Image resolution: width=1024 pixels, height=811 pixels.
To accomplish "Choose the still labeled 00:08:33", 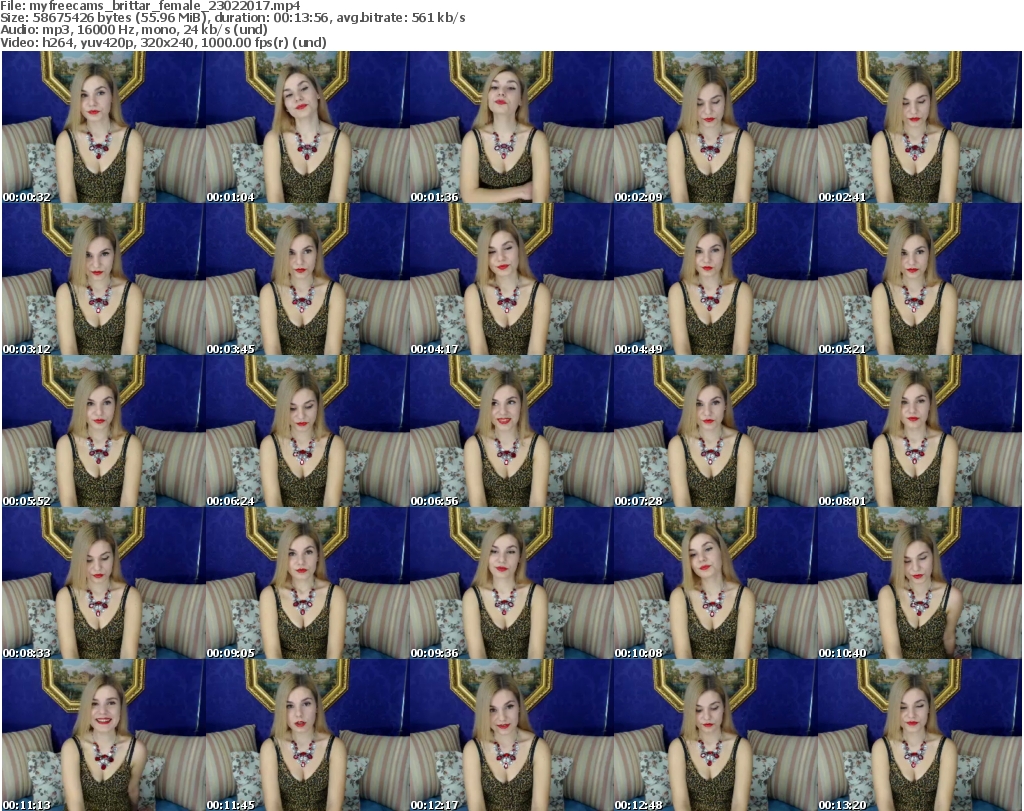I will point(103,584).
